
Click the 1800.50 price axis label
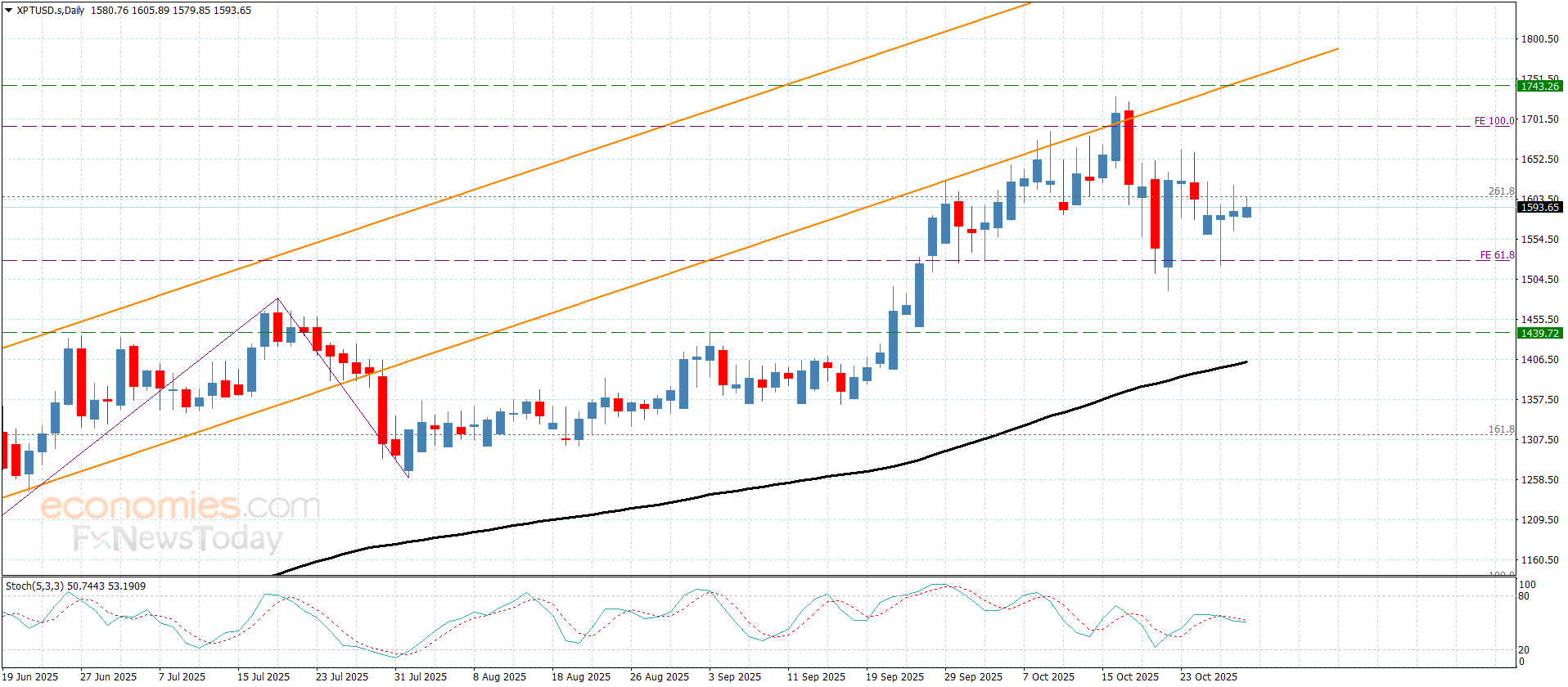pyautogui.click(x=1539, y=39)
